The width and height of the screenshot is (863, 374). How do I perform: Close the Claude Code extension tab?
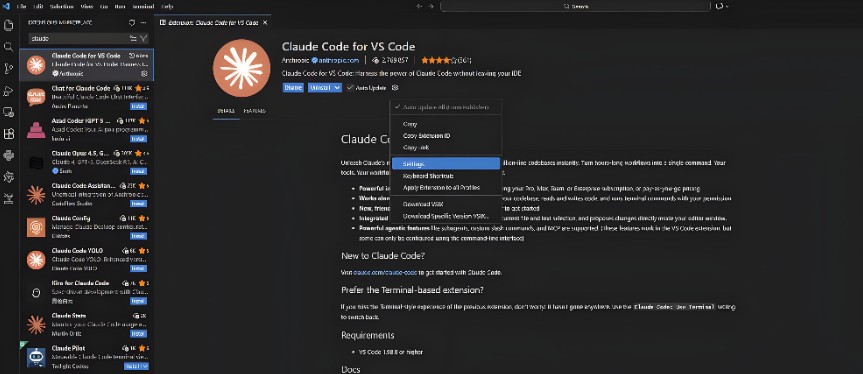[265, 23]
